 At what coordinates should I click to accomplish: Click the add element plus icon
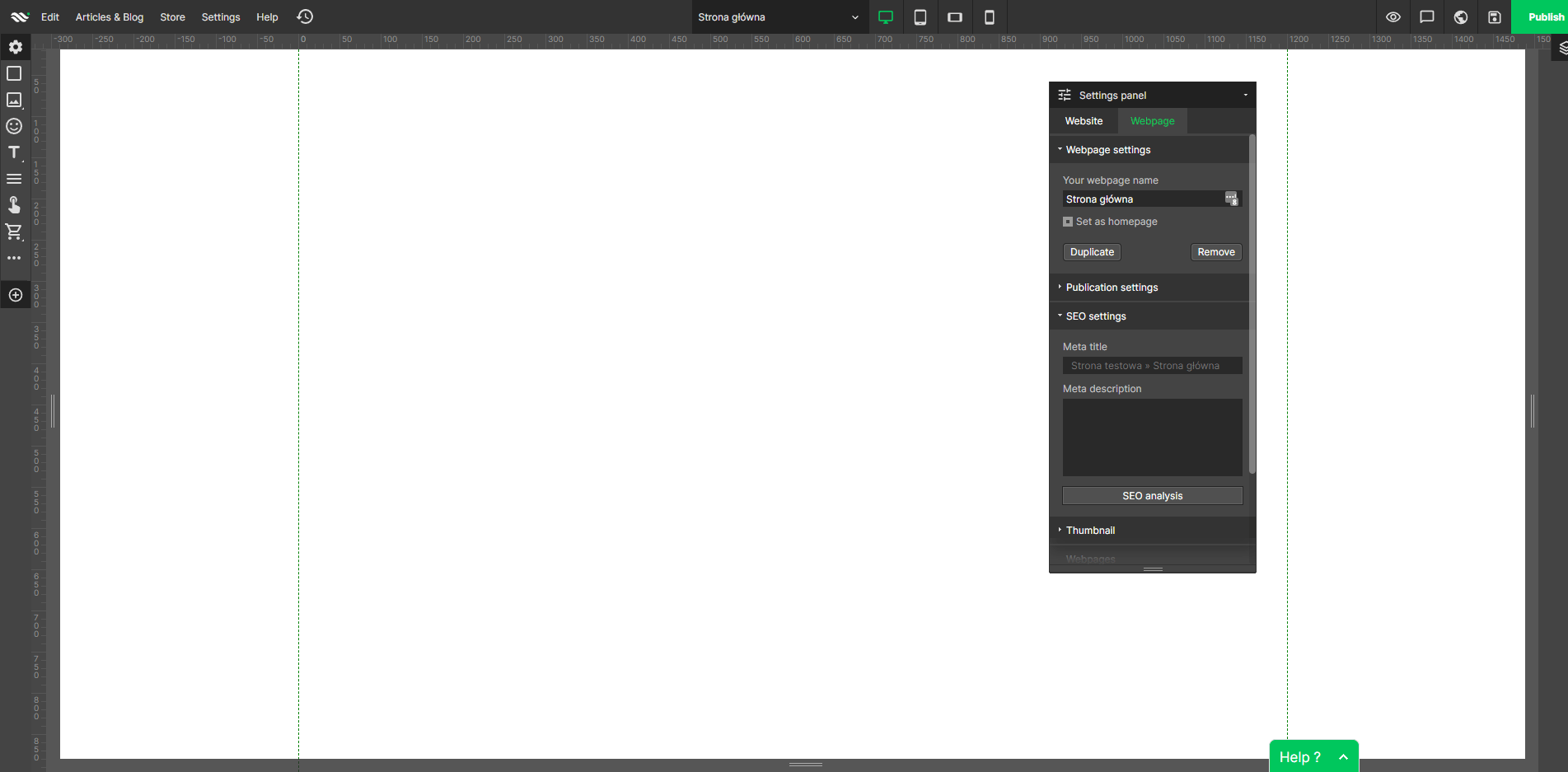point(15,294)
